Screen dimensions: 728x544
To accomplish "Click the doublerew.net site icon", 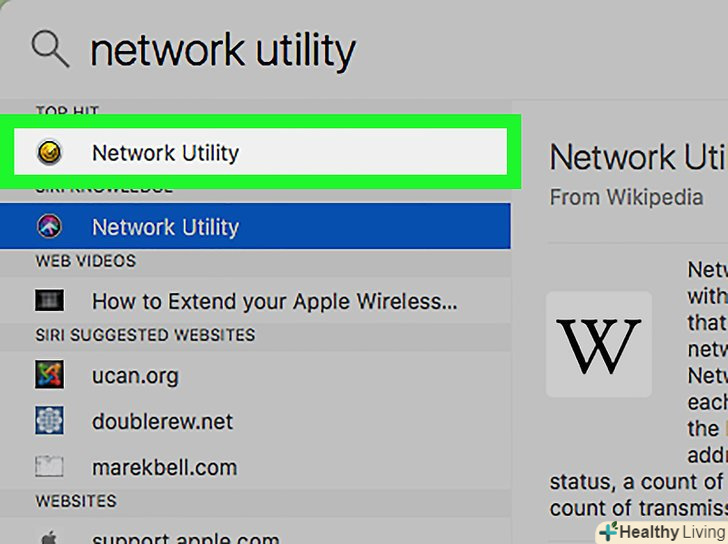I will point(49,421).
